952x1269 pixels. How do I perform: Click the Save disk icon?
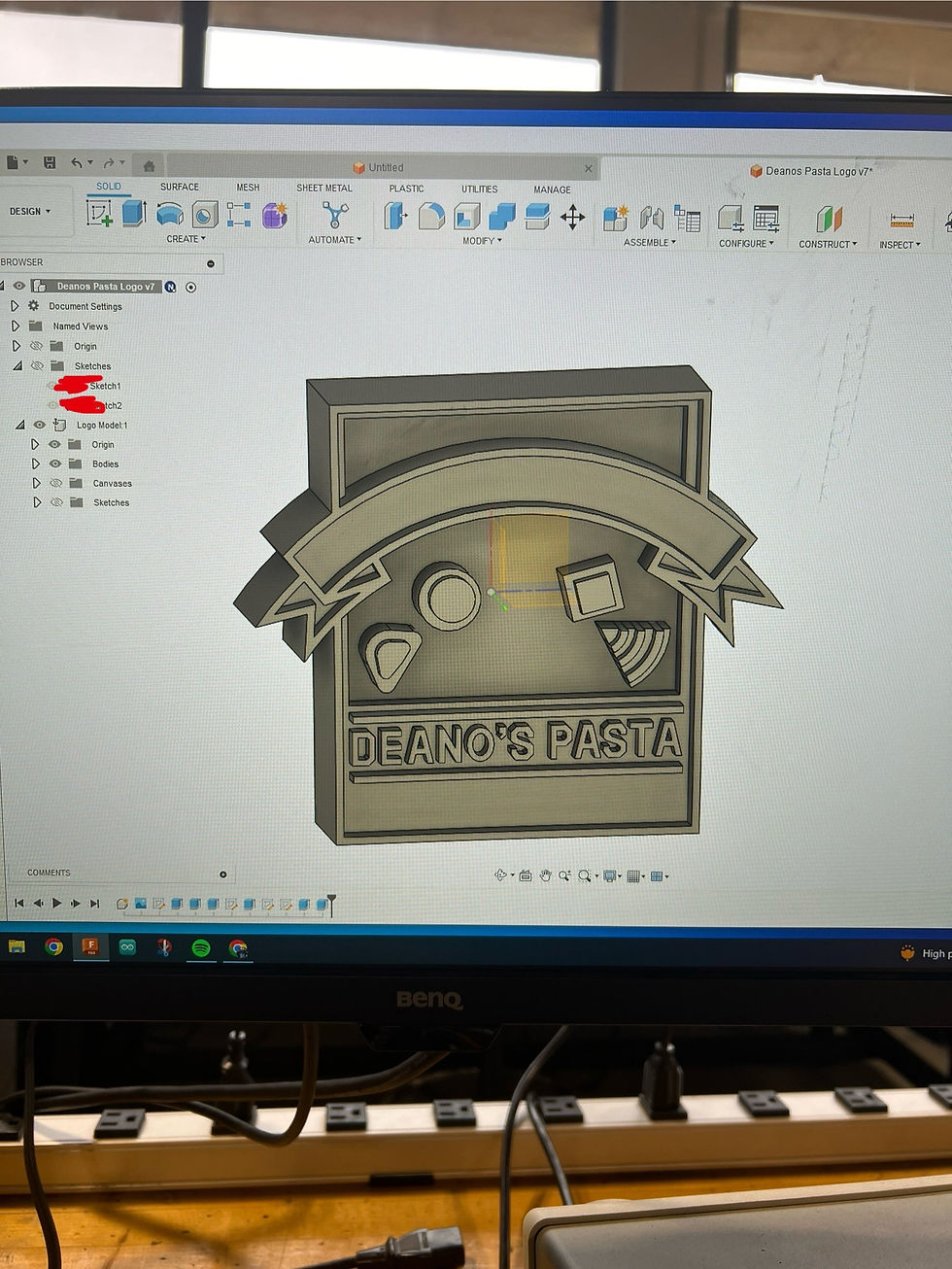pos(50,162)
